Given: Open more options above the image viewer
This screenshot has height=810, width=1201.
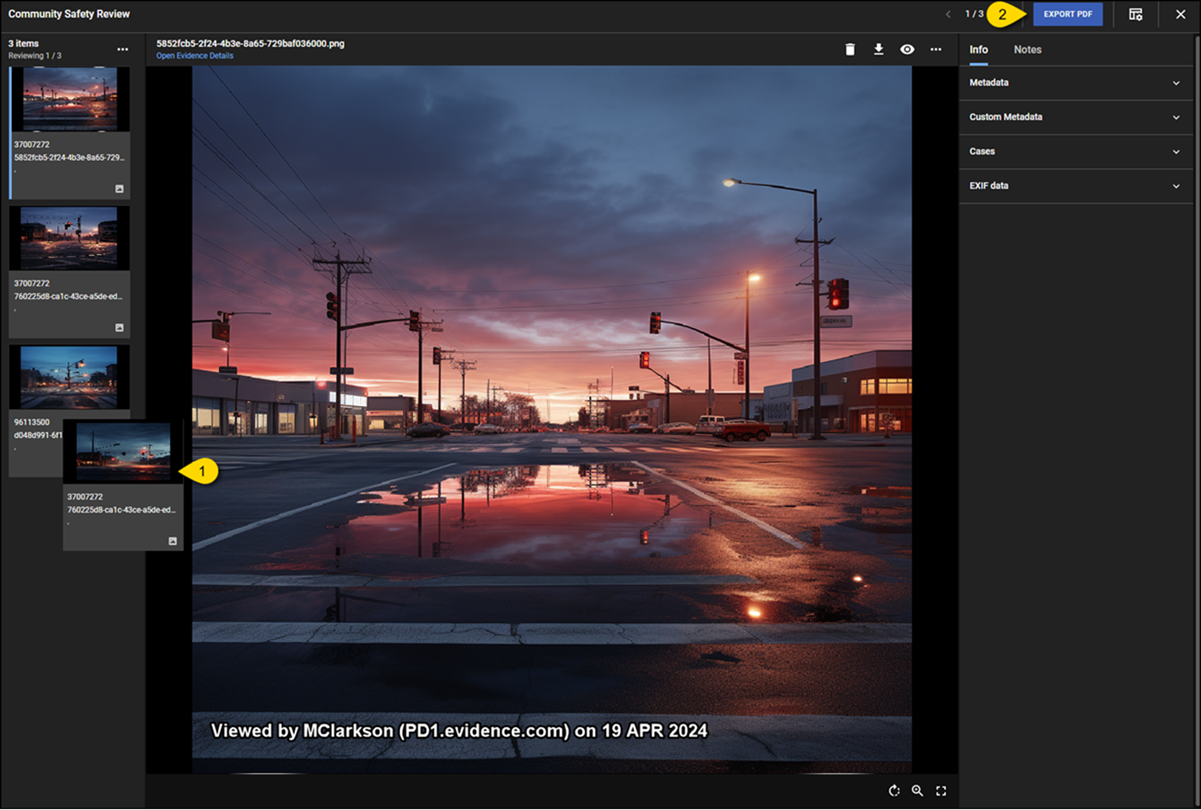Looking at the screenshot, I should (x=935, y=49).
